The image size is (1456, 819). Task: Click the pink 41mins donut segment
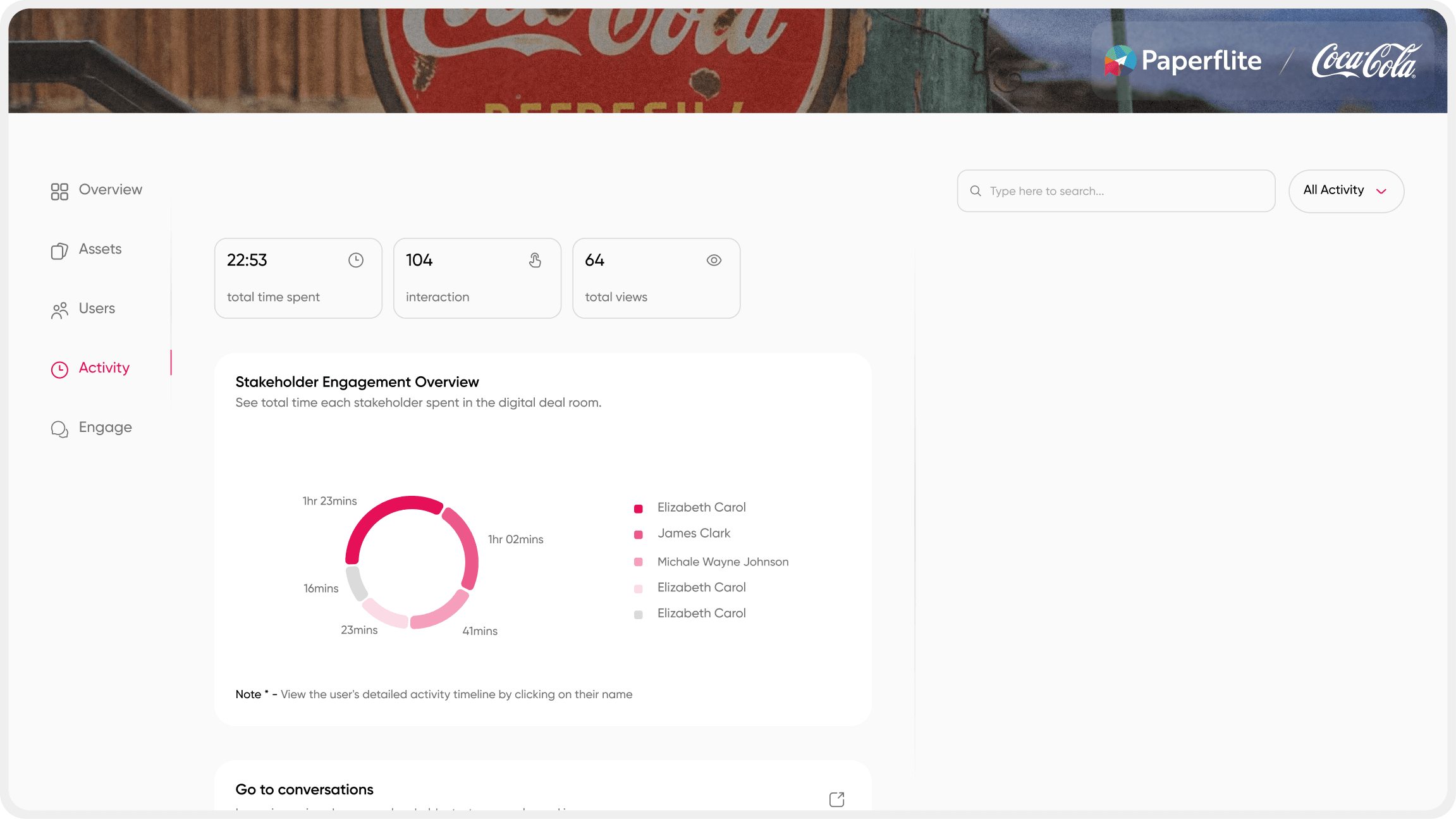coord(444,612)
